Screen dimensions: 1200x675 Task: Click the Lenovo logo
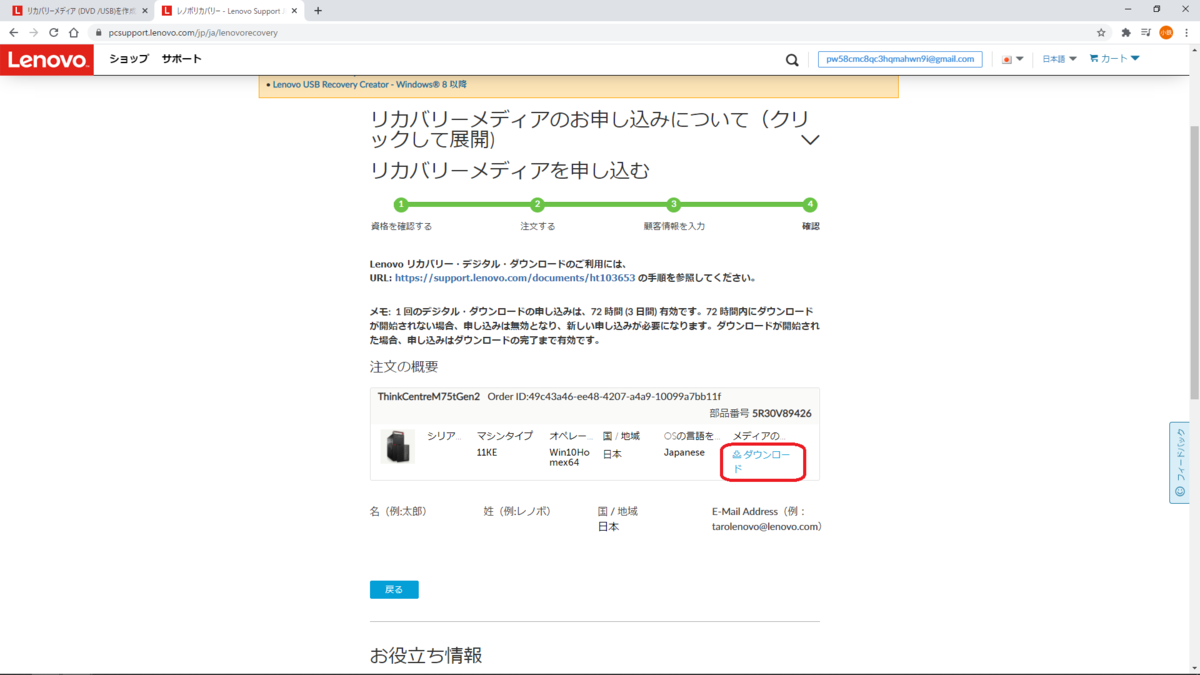(x=46, y=60)
